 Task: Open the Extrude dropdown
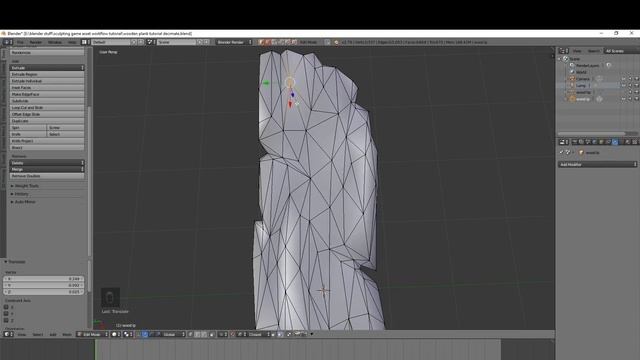point(47,68)
